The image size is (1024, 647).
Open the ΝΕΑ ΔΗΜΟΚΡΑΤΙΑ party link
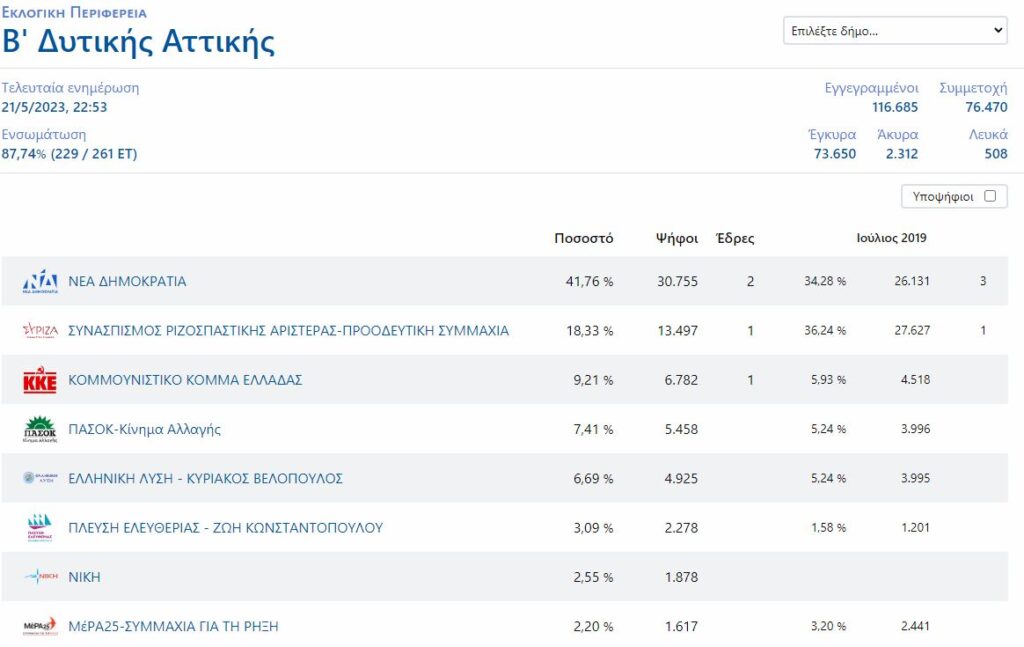[x=127, y=282]
